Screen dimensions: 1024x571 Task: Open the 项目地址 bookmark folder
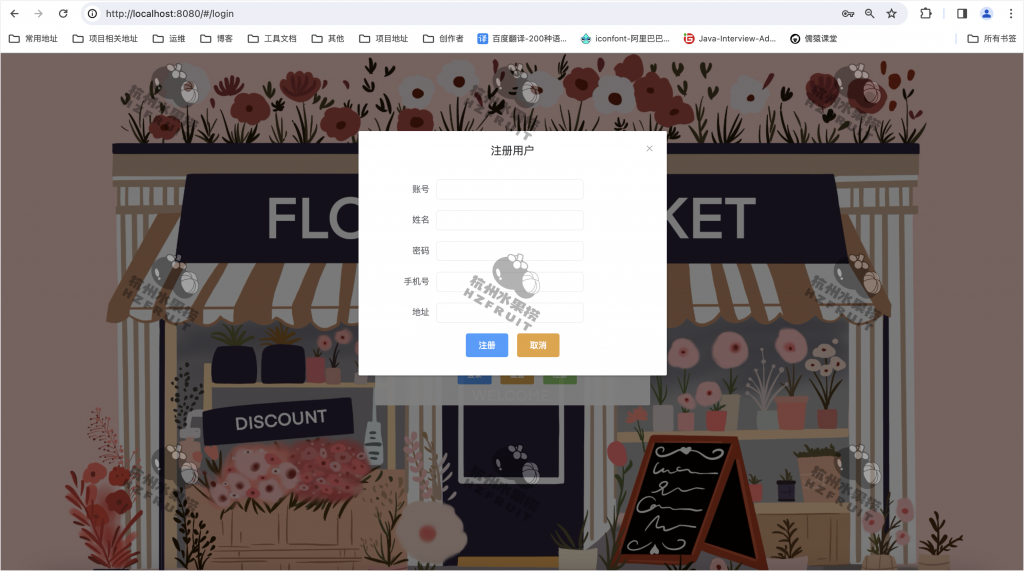383,39
